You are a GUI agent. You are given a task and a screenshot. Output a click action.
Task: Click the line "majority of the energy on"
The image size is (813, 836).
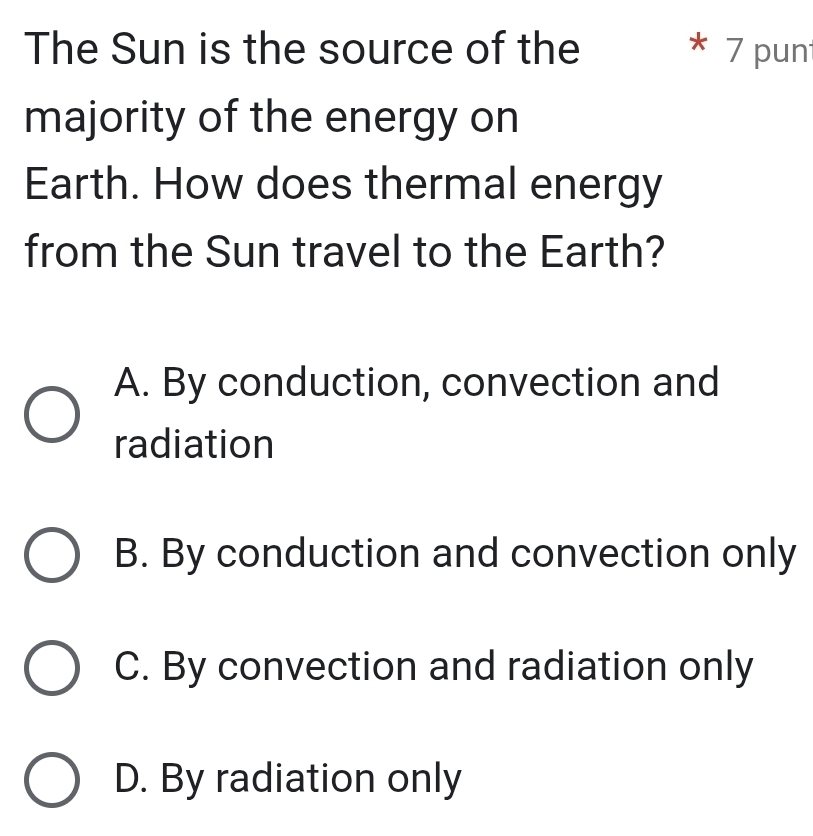pos(272,119)
